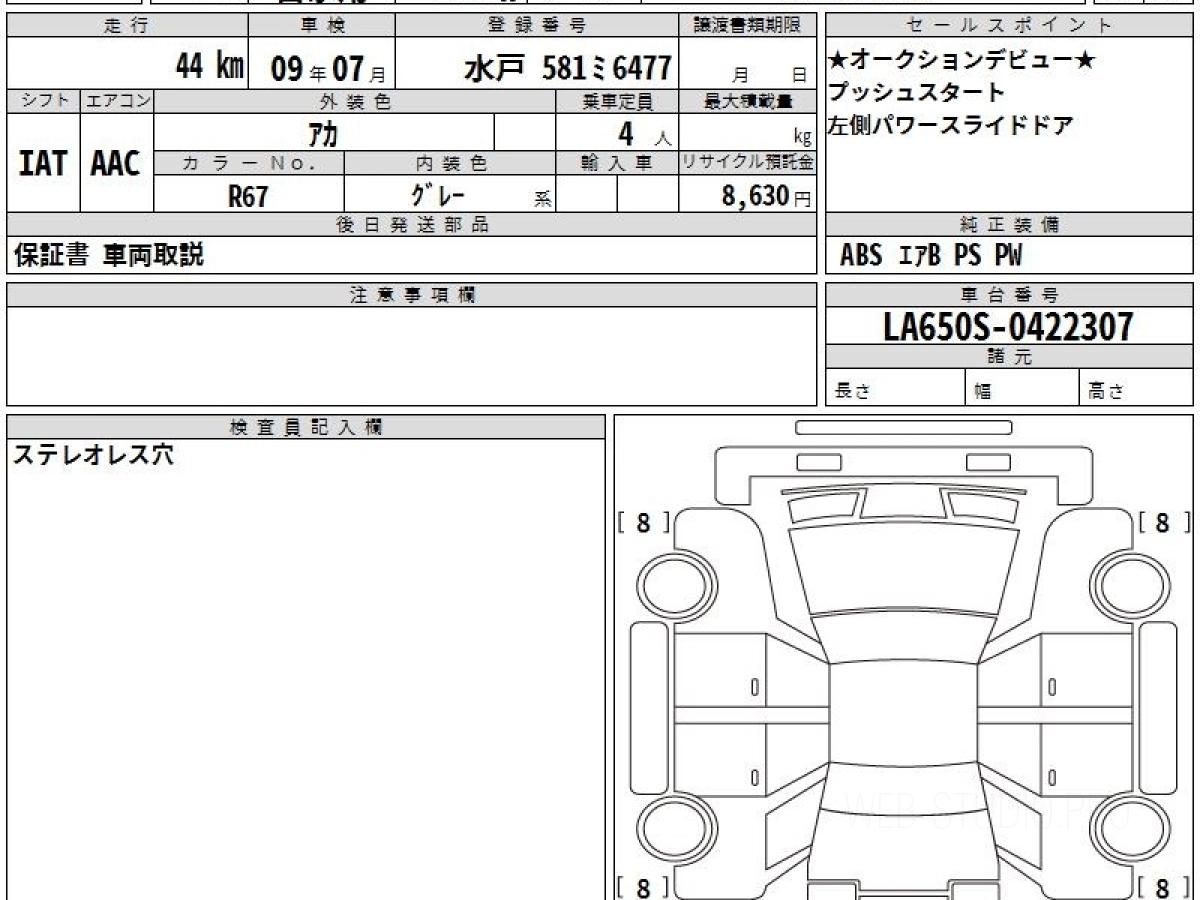Click the 長さ dimension cell

pos(896,388)
